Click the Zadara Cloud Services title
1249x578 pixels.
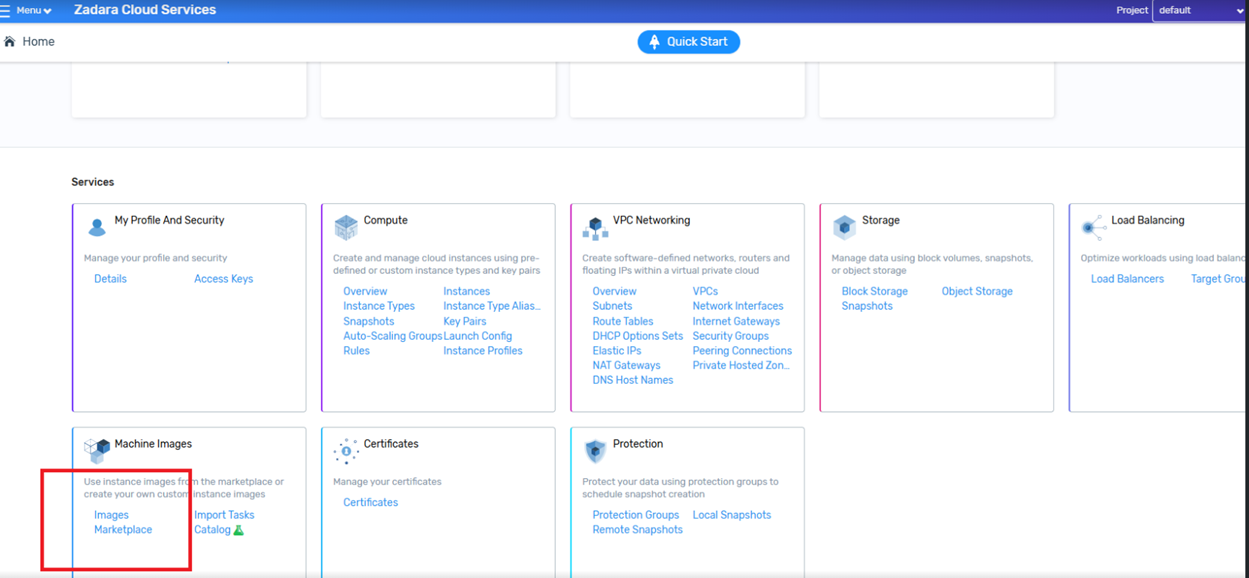pos(145,10)
